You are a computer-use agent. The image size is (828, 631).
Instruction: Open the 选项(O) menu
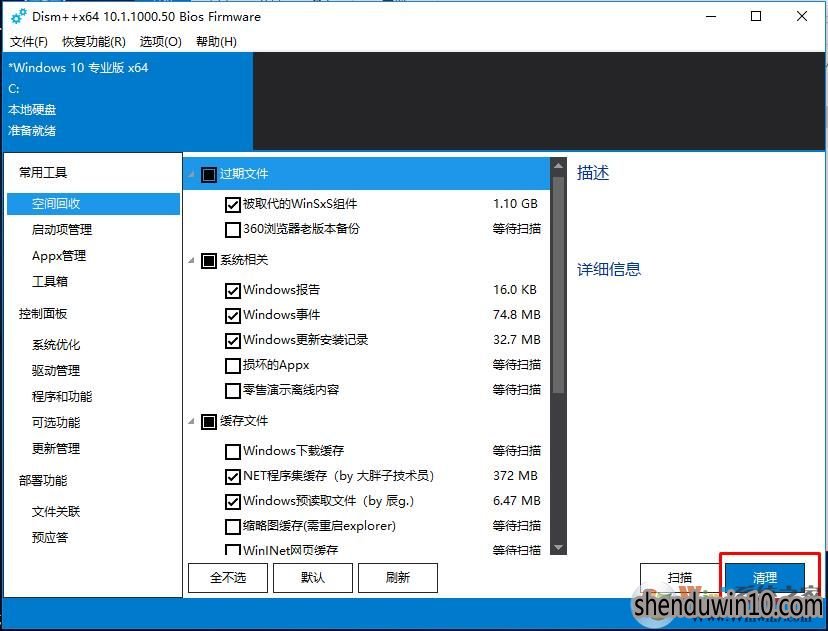click(x=161, y=42)
